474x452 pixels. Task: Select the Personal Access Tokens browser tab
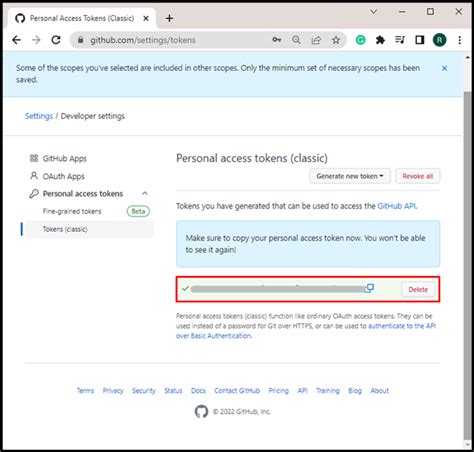tap(82, 18)
